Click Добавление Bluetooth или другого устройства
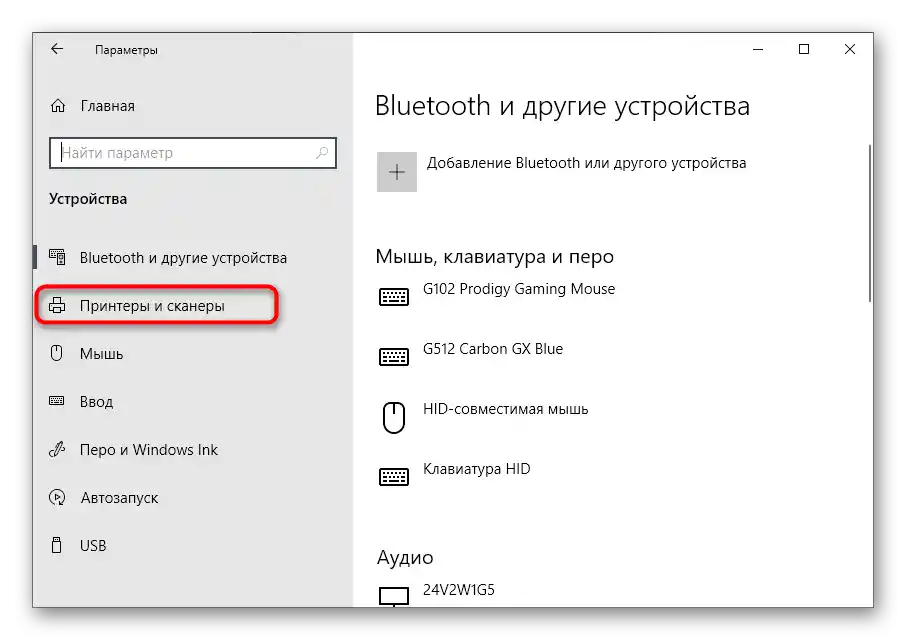The image size is (906, 640). (586, 163)
